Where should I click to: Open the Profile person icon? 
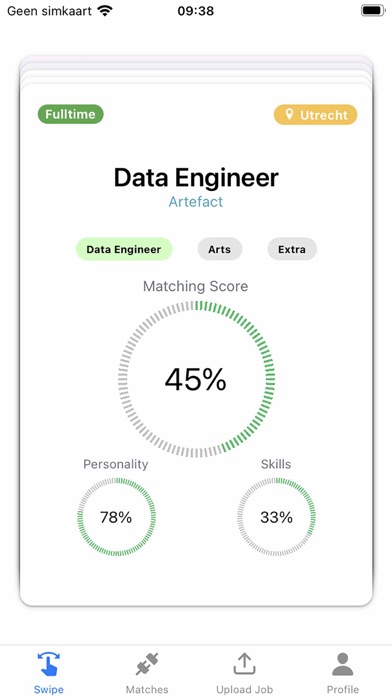(342, 664)
